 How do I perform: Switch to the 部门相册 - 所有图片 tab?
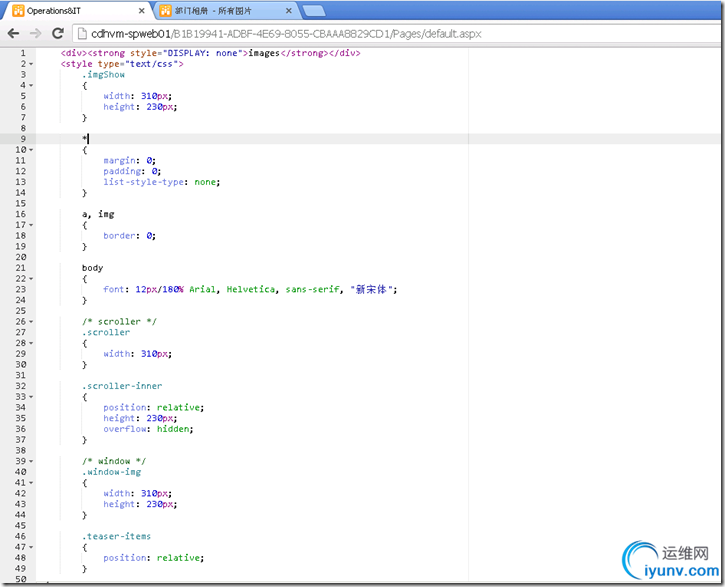220,12
